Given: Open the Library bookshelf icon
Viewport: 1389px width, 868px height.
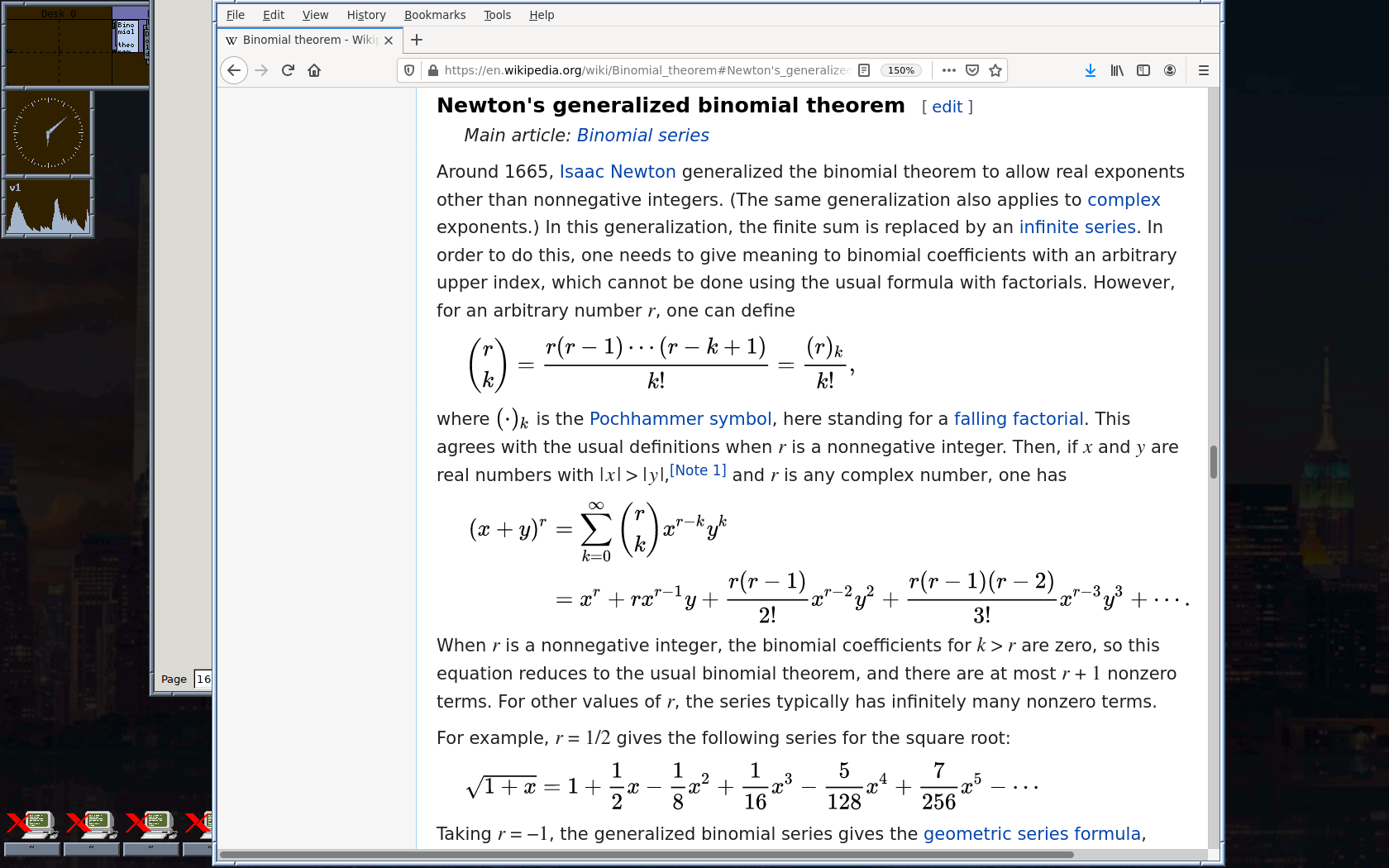Looking at the screenshot, I should click(x=1117, y=70).
